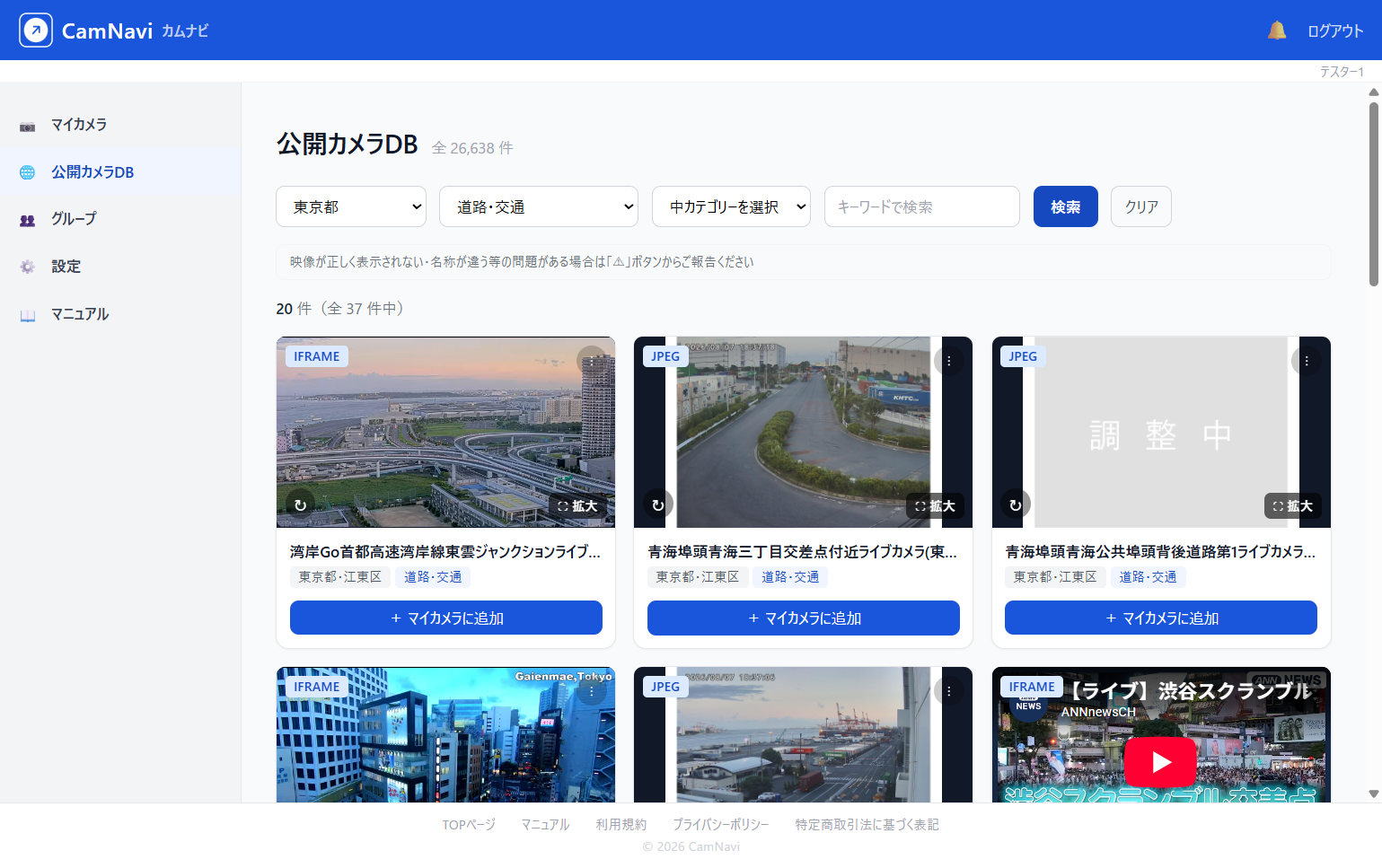
Task: Open the notification bell
Action: pos(1276,31)
